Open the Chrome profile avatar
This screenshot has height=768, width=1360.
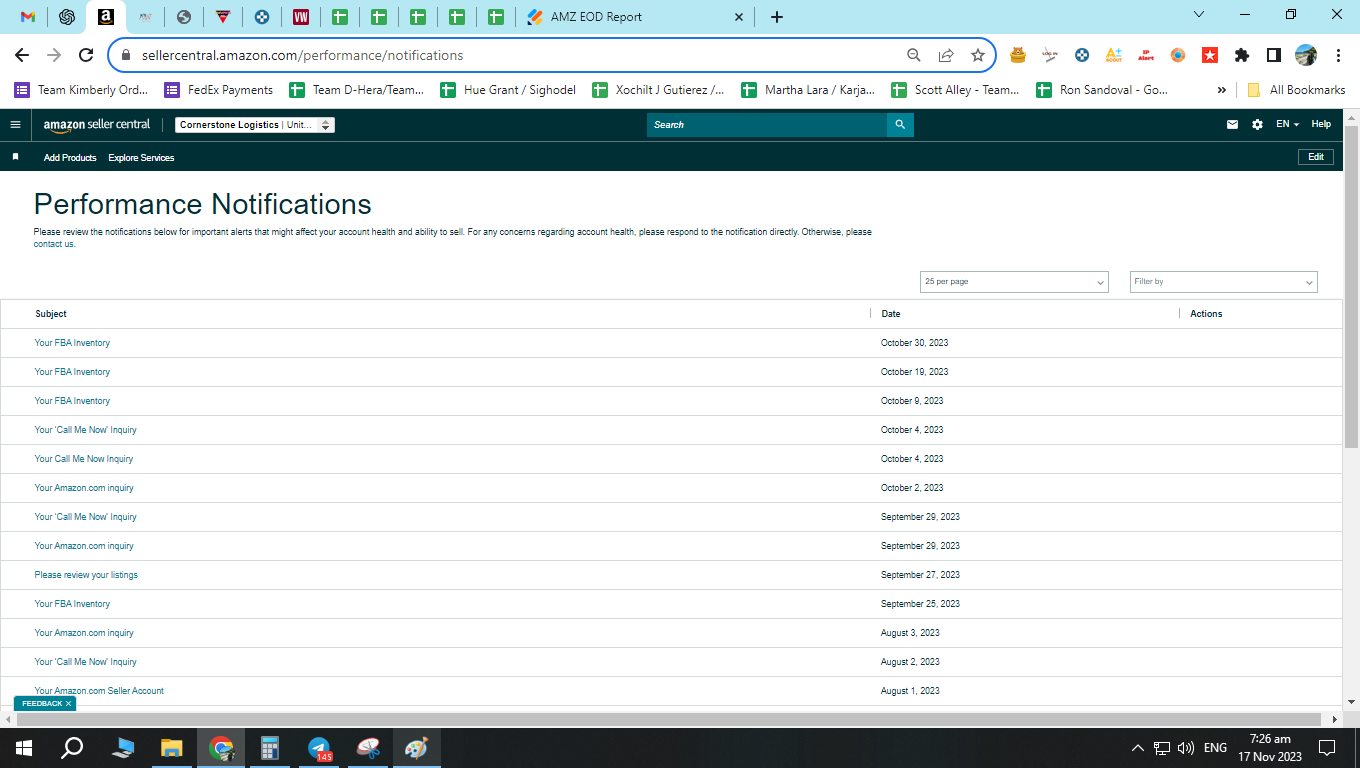(x=1306, y=55)
